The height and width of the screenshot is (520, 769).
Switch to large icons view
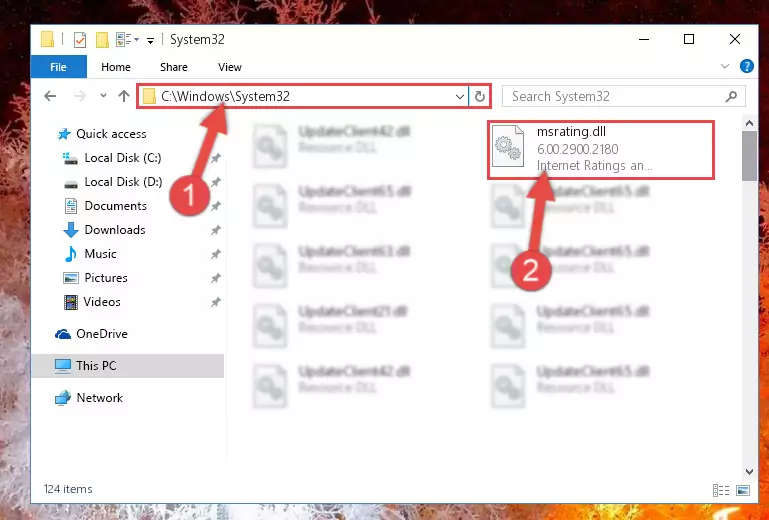pyautogui.click(x=743, y=490)
